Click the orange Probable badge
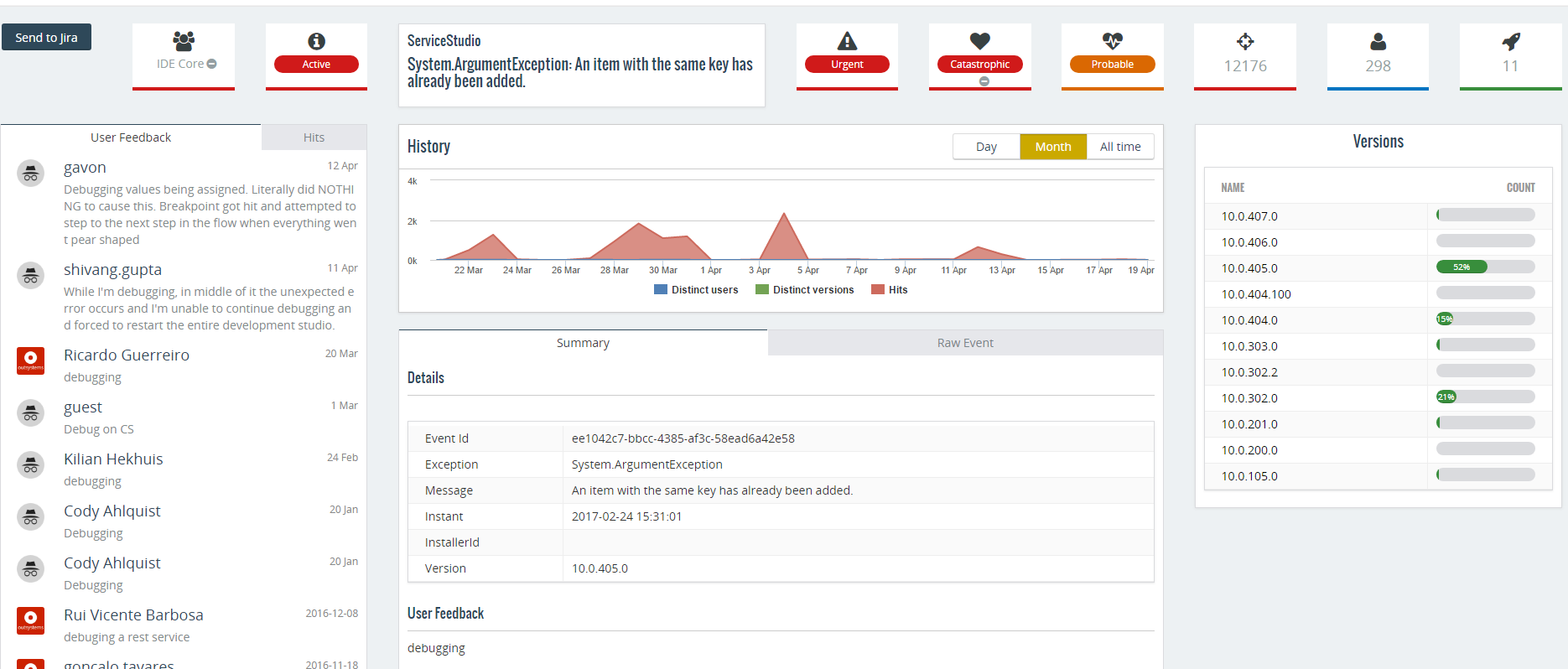This screenshot has height=669, width=1568. (x=1113, y=65)
